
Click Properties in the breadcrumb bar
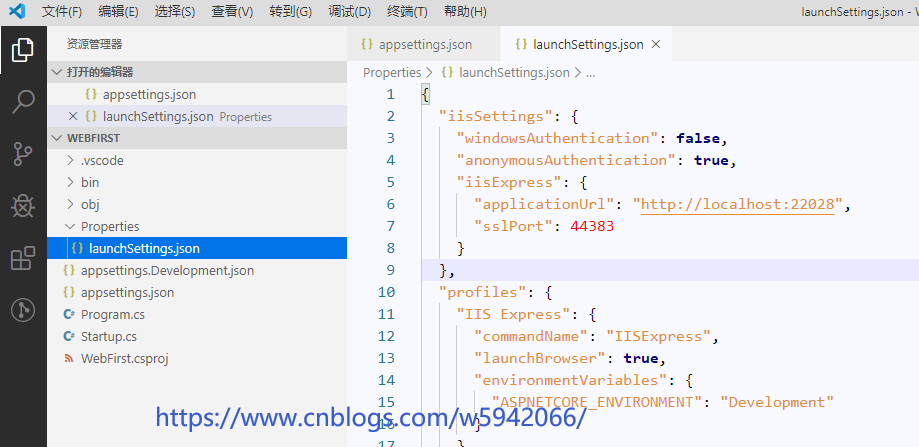point(391,72)
